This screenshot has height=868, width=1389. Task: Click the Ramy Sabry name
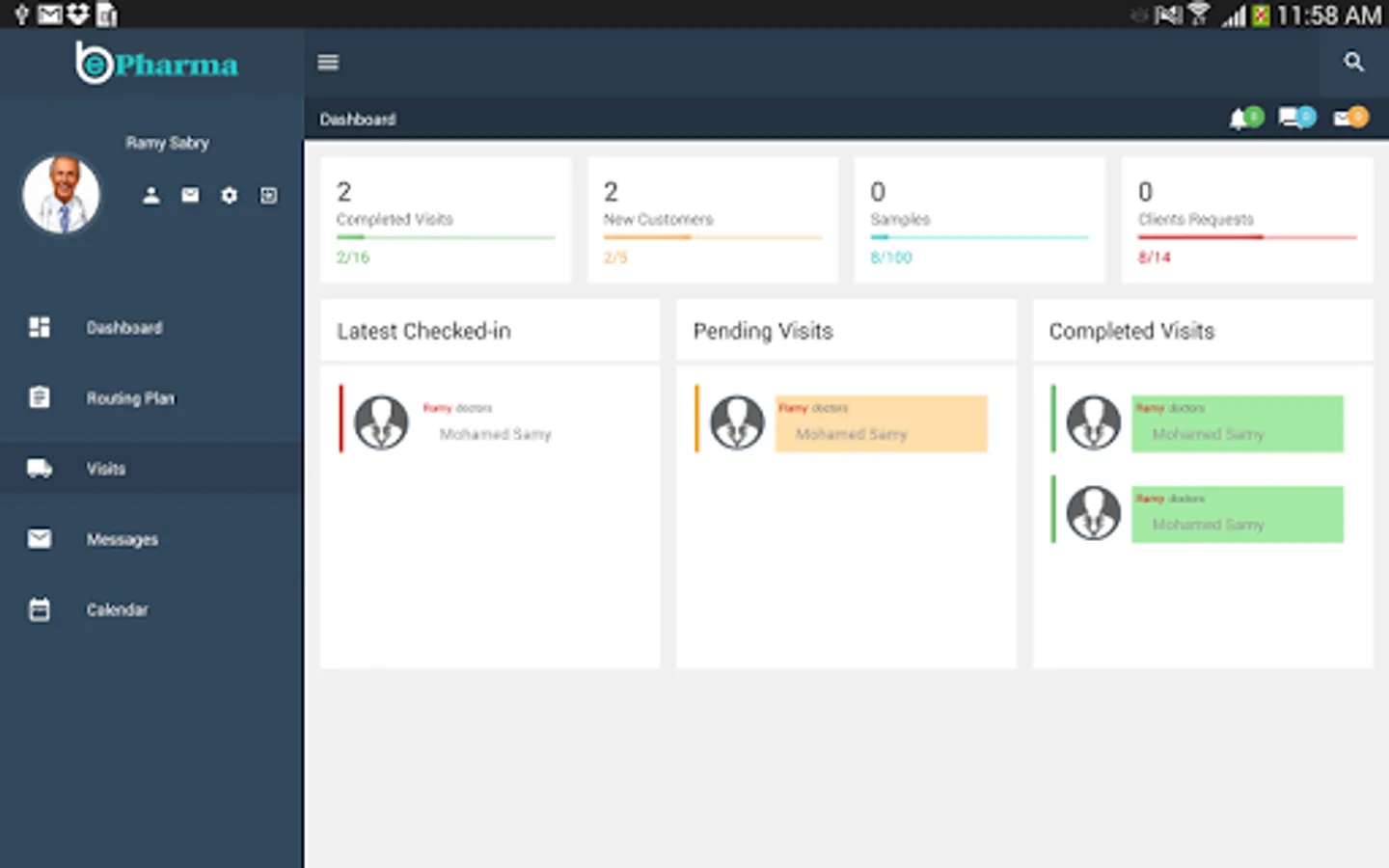coord(167,143)
